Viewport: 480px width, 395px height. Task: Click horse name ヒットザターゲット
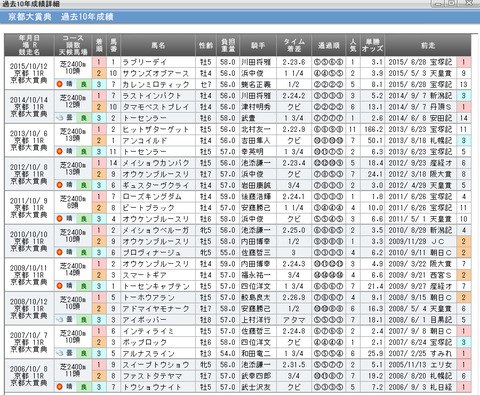pyautogui.click(x=156, y=129)
